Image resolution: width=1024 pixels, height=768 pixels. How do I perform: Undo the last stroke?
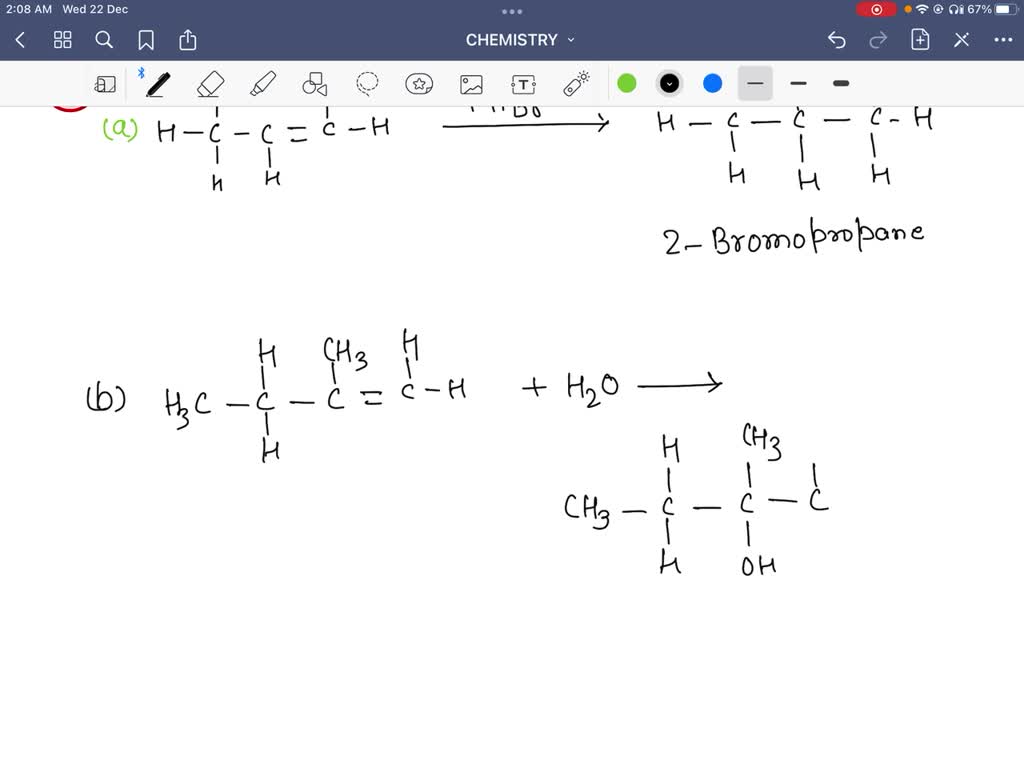836,40
